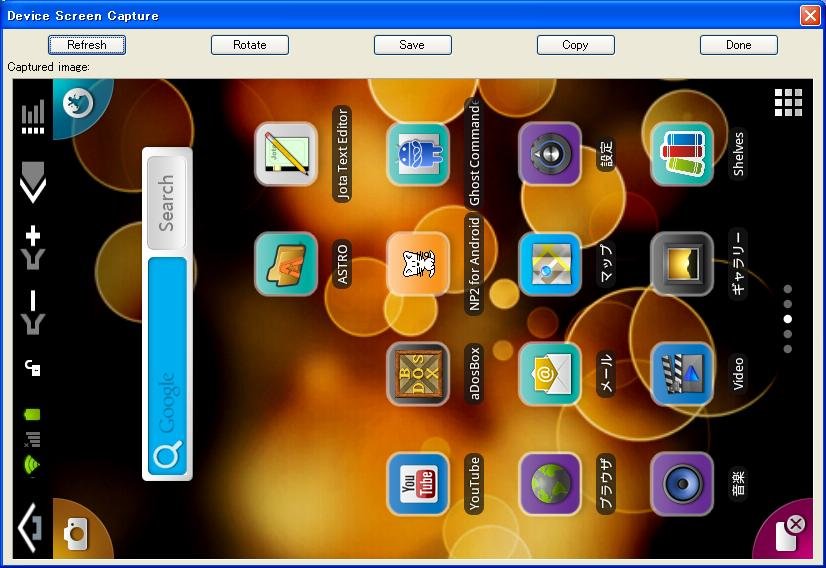Open the Ghost Commander app icon
826x568 pixels.
pyautogui.click(x=418, y=154)
